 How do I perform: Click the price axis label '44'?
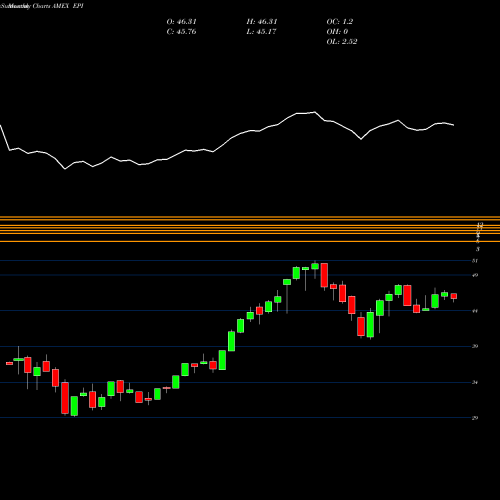(x=475, y=311)
